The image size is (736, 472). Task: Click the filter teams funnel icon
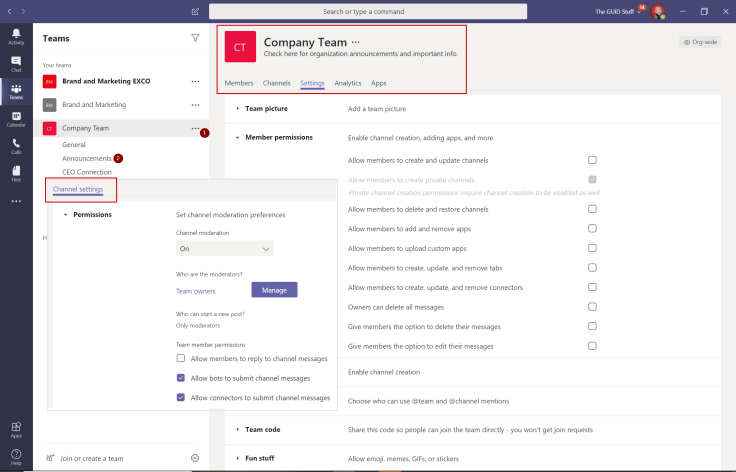(195, 38)
